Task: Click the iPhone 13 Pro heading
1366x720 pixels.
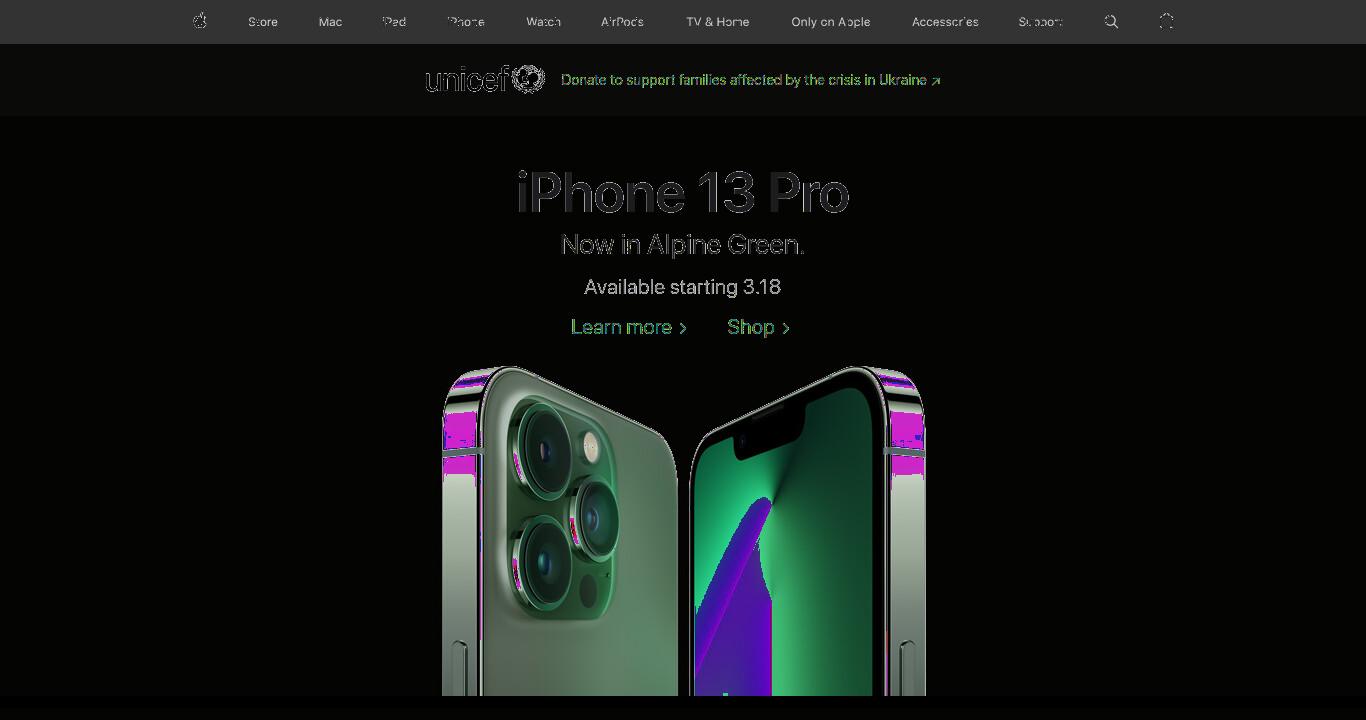Action: 683,193
